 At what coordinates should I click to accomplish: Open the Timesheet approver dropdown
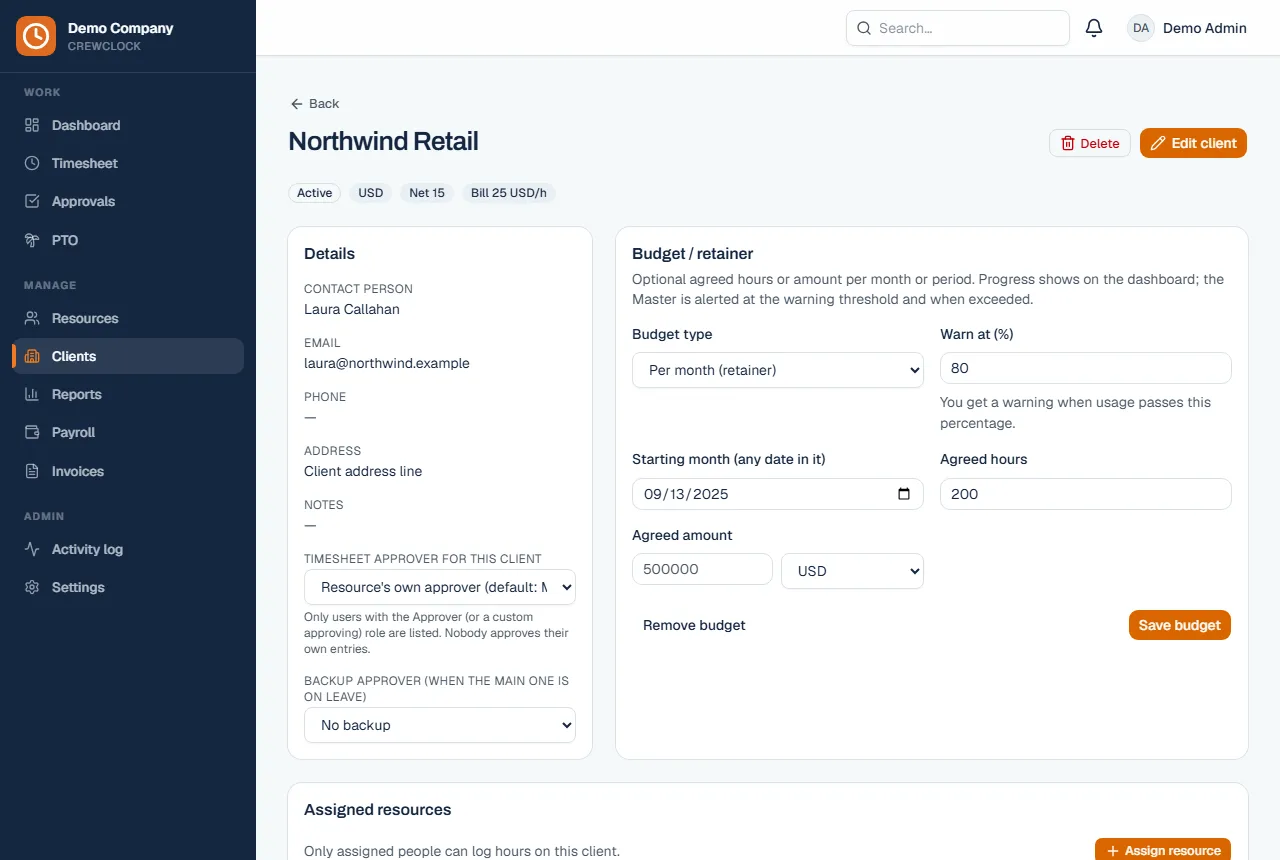coord(440,587)
